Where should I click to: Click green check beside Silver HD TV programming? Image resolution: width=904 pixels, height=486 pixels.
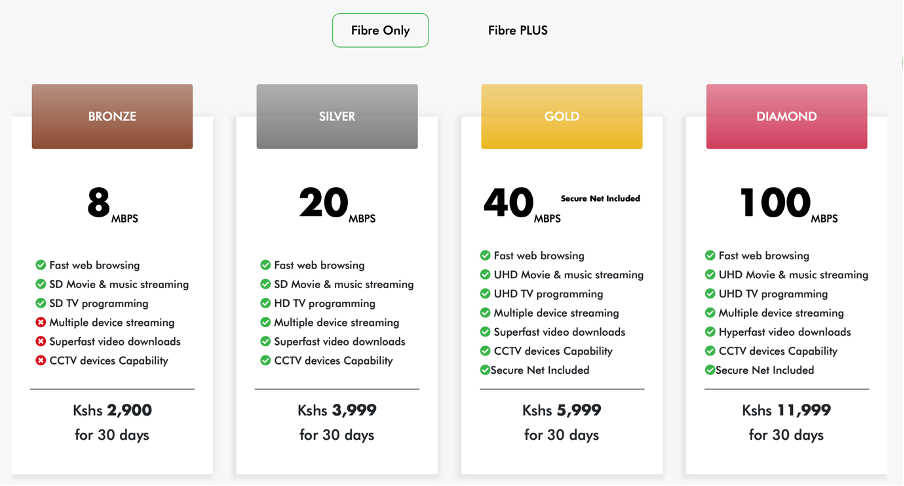pos(266,303)
